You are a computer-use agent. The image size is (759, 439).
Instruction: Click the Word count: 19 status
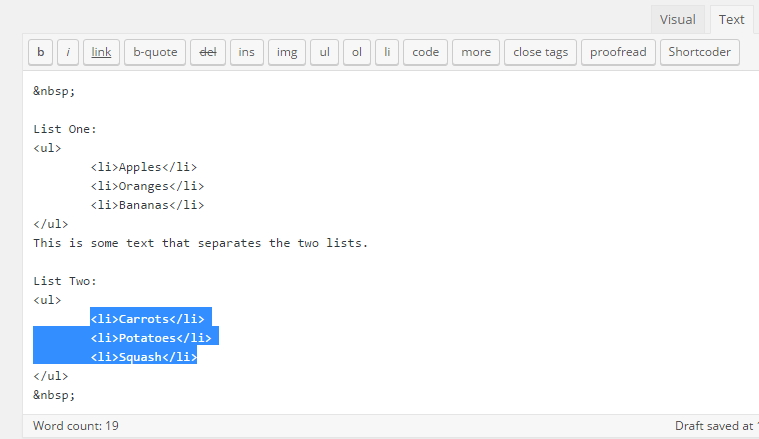pyautogui.click(x=76, y=426)
